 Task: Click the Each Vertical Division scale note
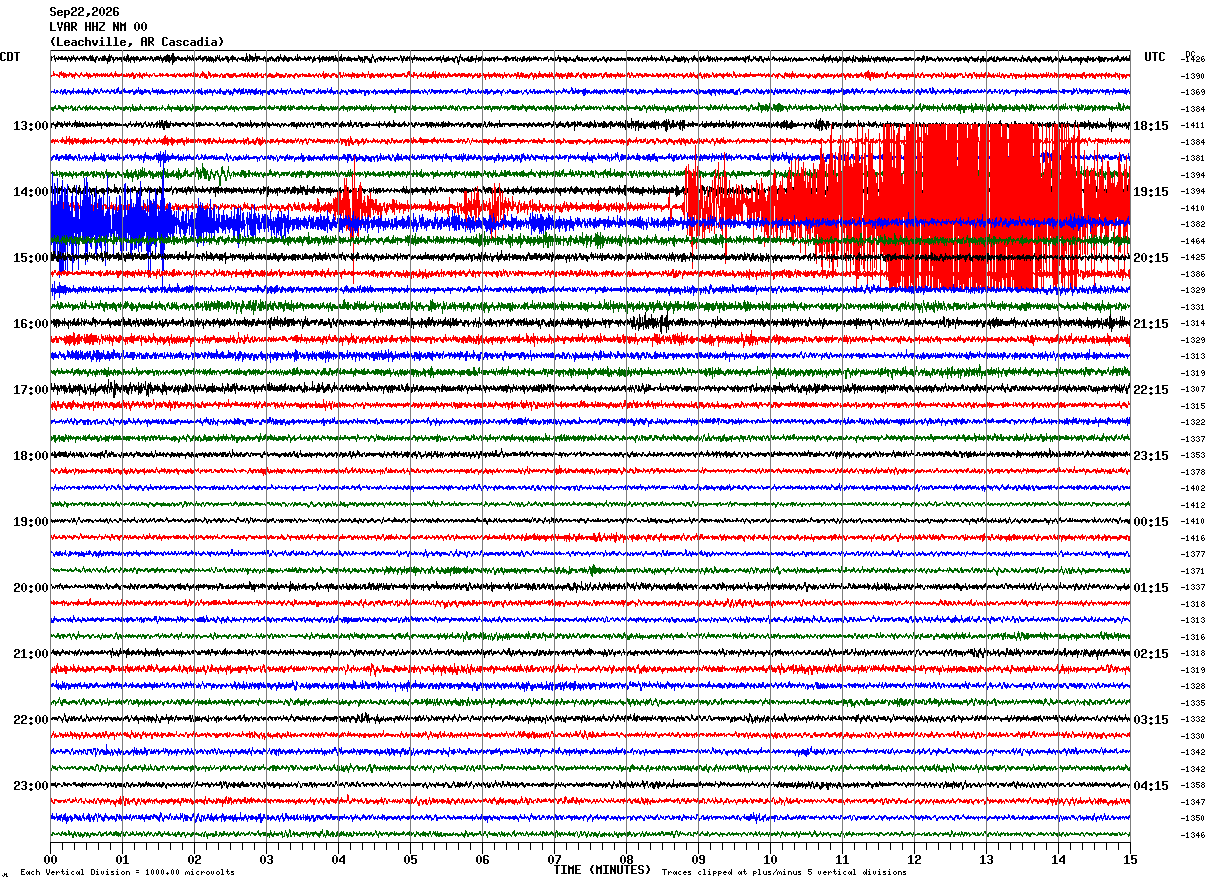(127, 872)
